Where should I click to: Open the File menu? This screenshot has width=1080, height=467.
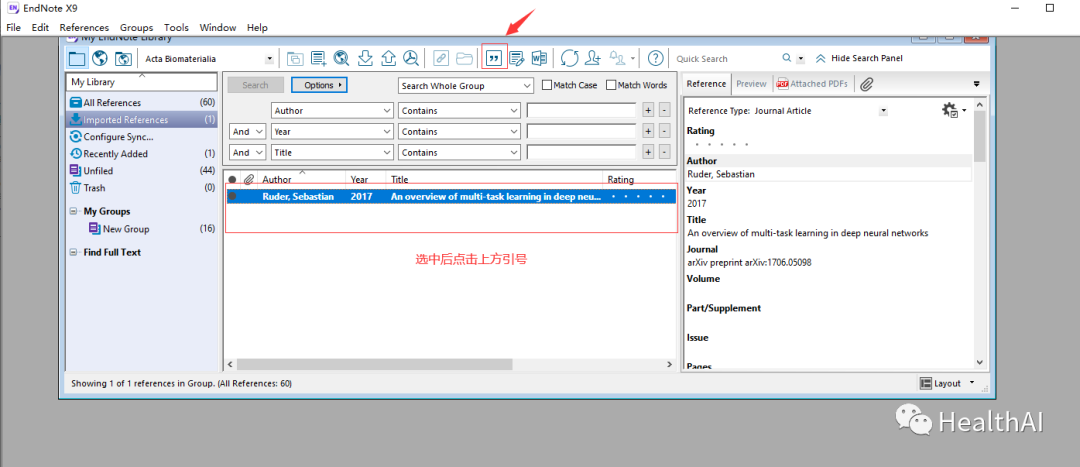coord(14,28)
